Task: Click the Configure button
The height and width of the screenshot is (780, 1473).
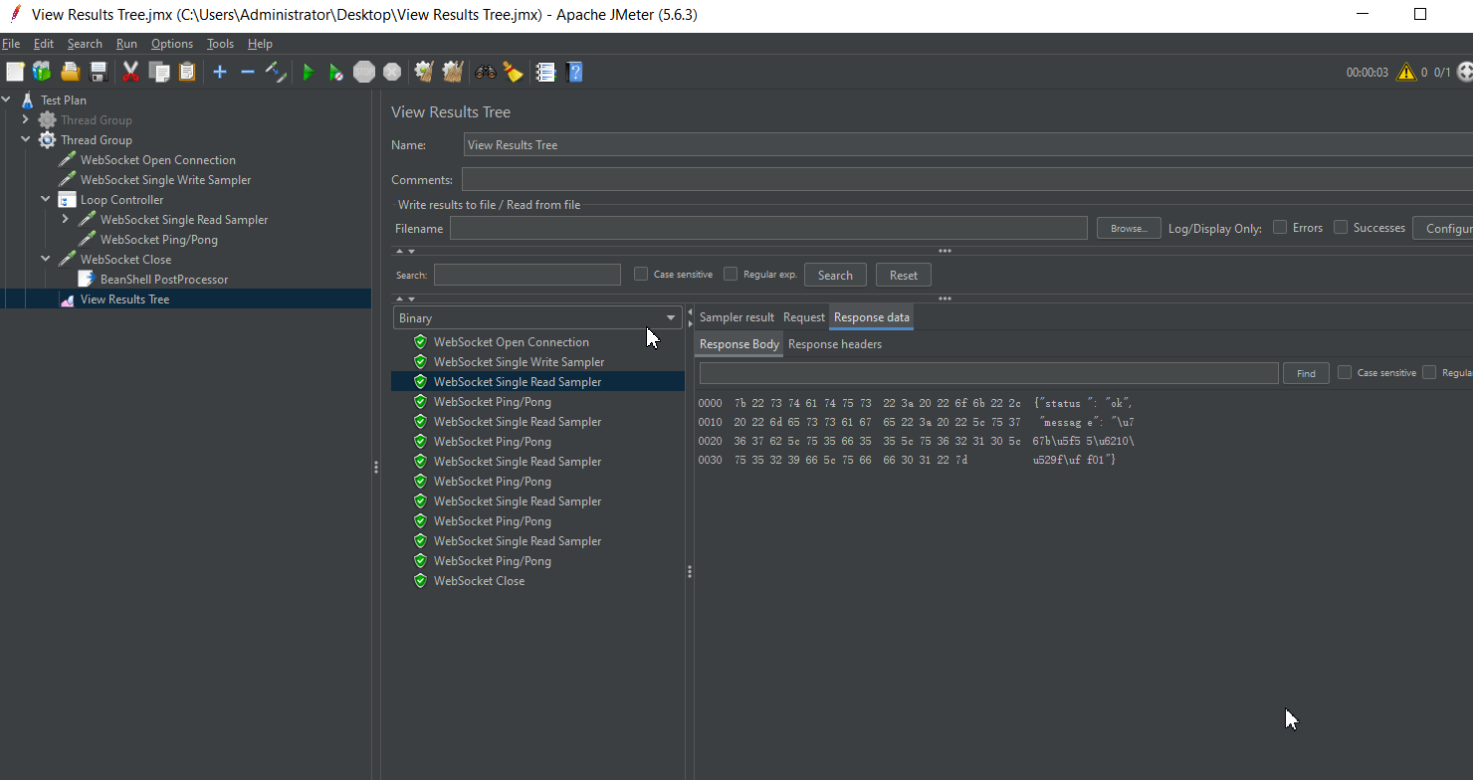Action: [x=1442, y=228]
